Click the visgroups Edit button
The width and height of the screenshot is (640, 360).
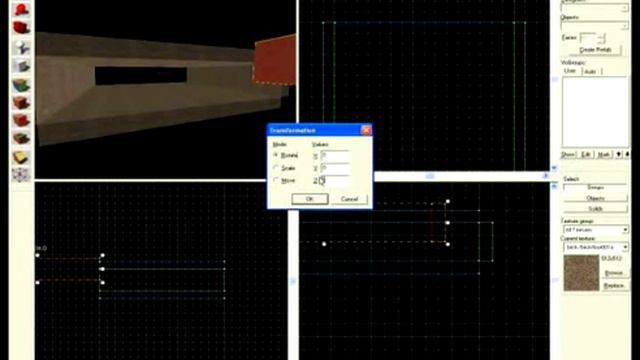[x=586, y=155]
